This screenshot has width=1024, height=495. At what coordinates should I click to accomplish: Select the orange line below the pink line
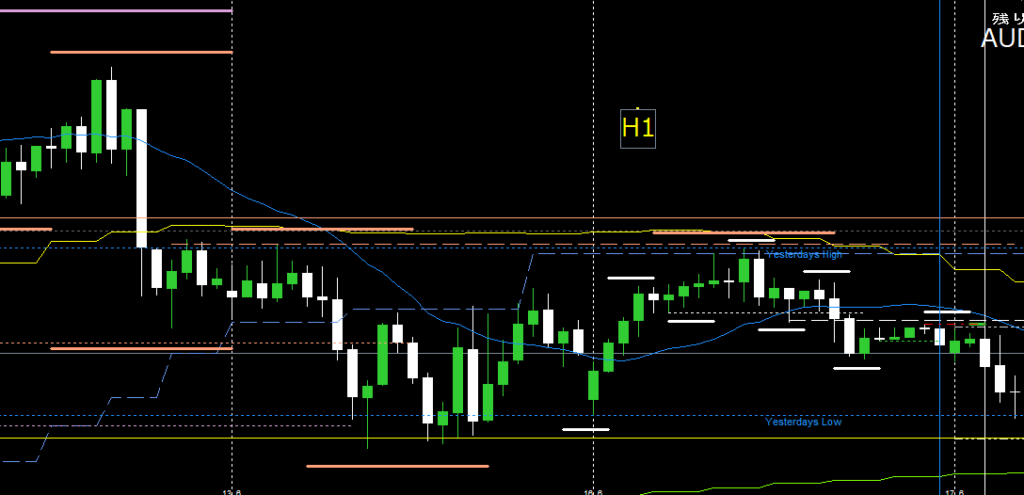(x=140, y=52)
